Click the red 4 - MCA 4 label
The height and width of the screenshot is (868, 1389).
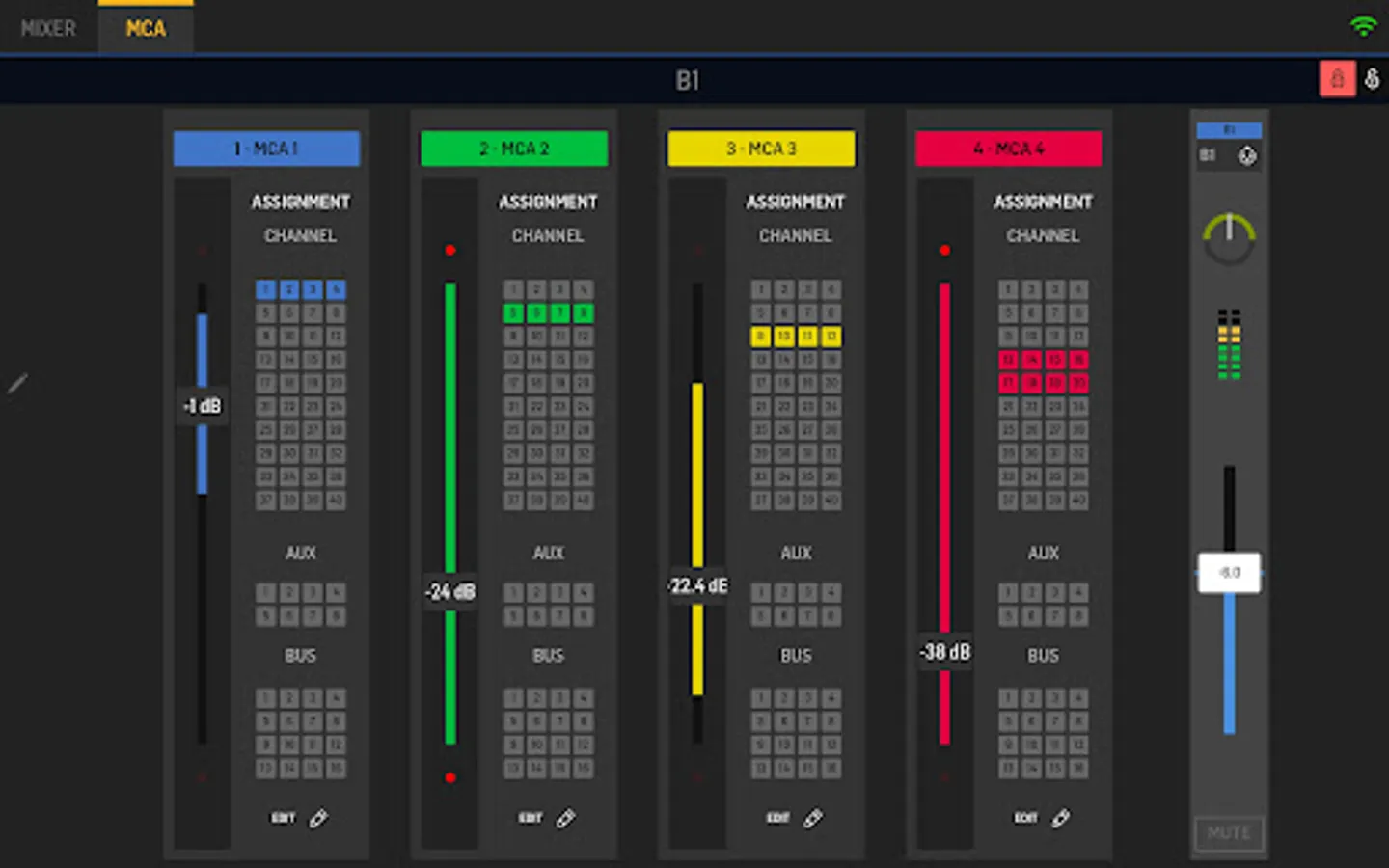tap(1008, 149)
